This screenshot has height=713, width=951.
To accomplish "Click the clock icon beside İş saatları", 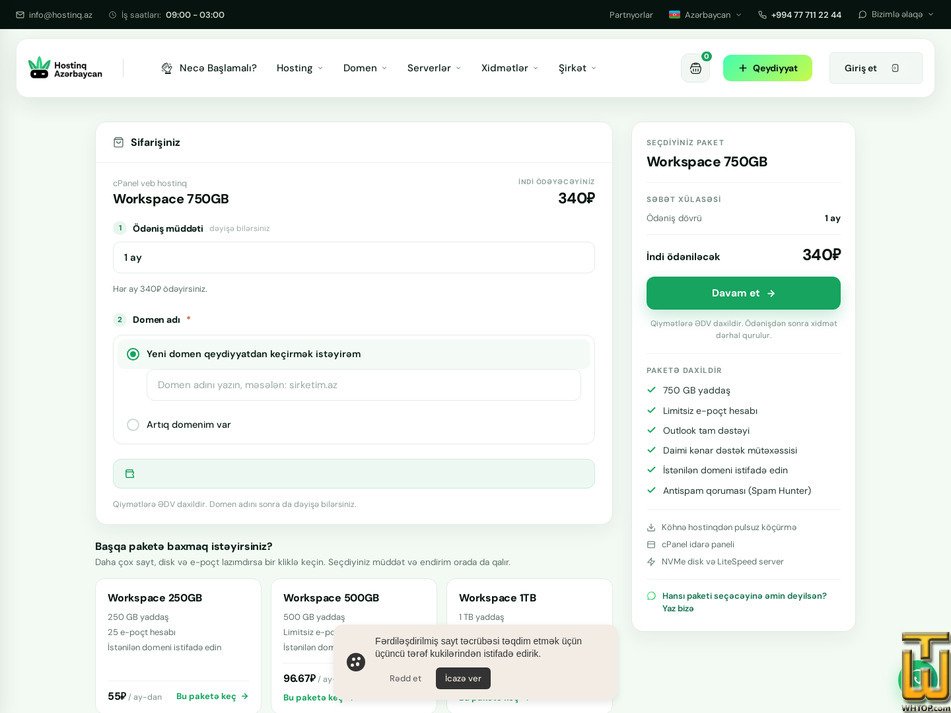I will tap(112, 15).
